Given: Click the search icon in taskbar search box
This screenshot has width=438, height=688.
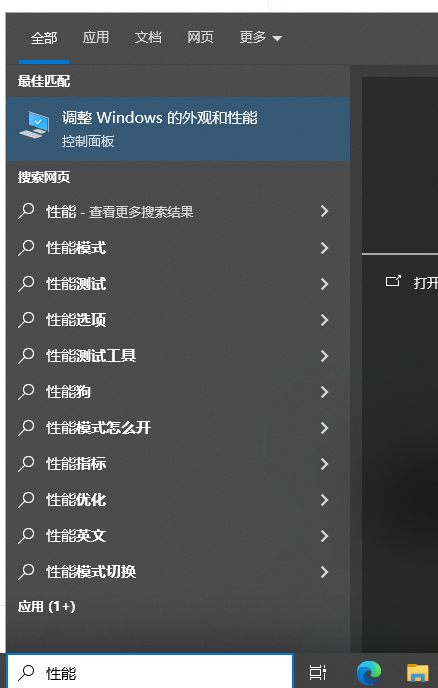Looking at the screenshot, I should 26,672.
